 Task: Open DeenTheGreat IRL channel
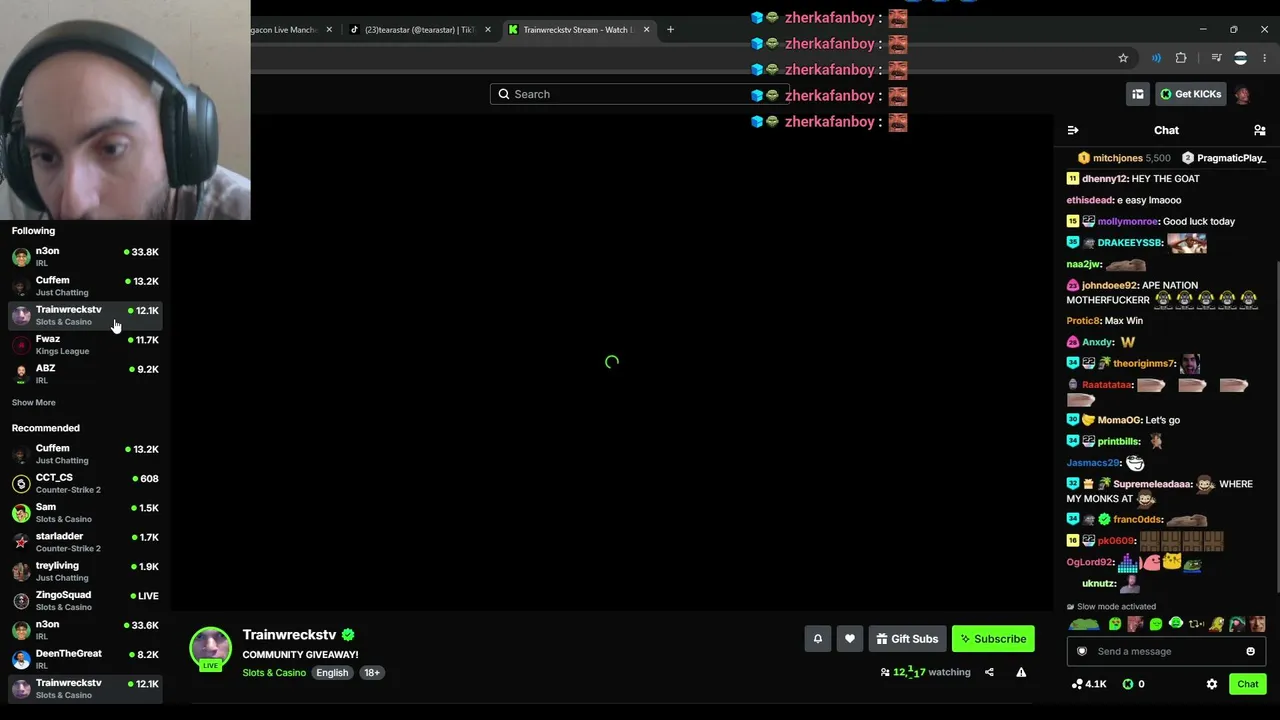click(85, 659)
